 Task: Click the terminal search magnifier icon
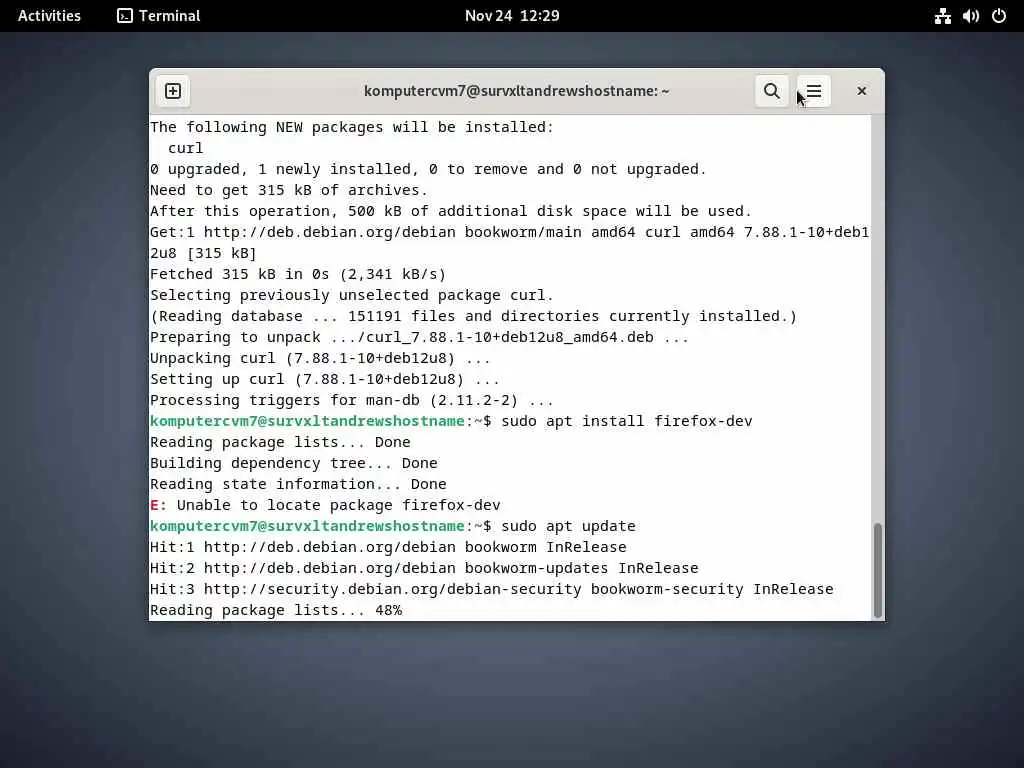(x=771, y=91)
